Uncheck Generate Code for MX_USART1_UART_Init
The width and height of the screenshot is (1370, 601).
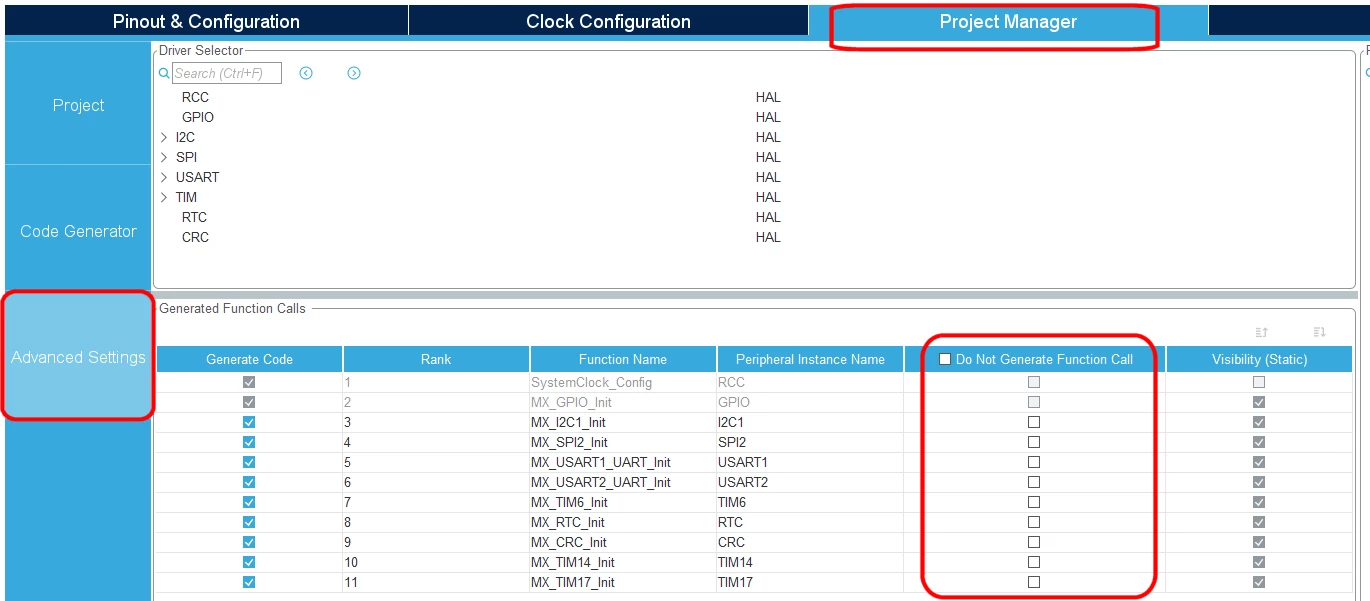(x=249, y=462)
